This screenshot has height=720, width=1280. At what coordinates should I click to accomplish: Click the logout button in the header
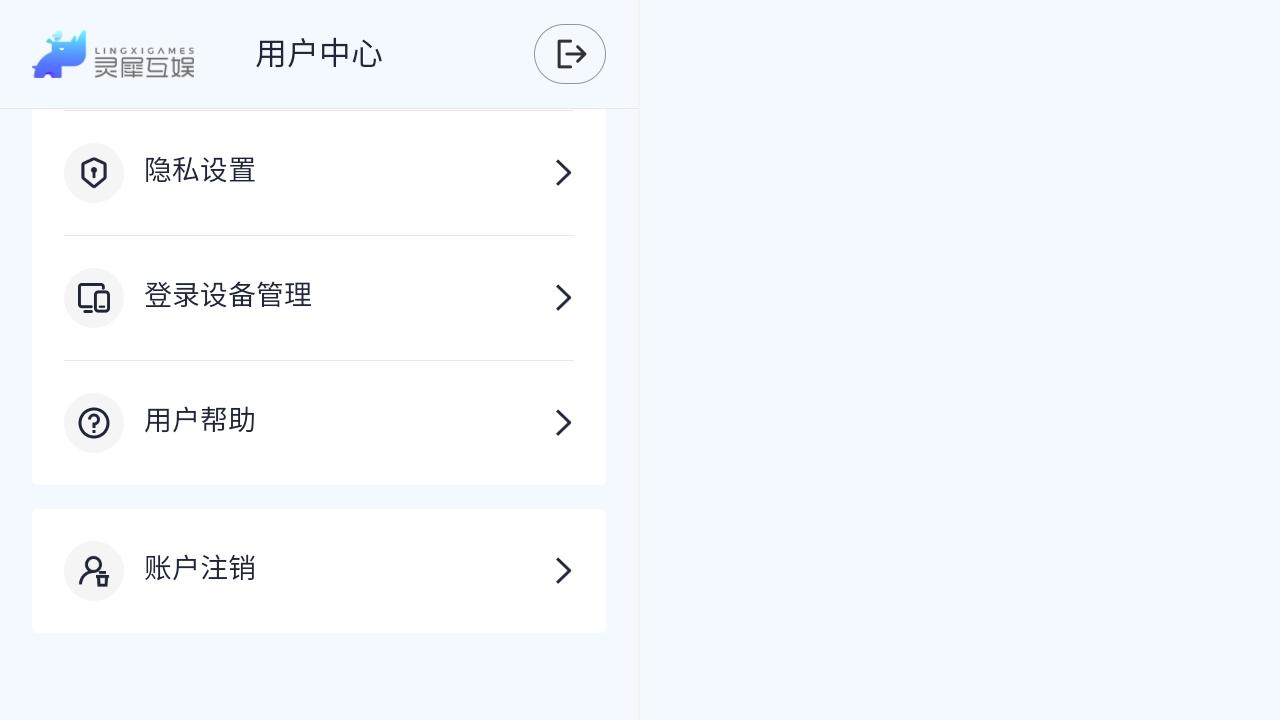(x=570, y=54)
